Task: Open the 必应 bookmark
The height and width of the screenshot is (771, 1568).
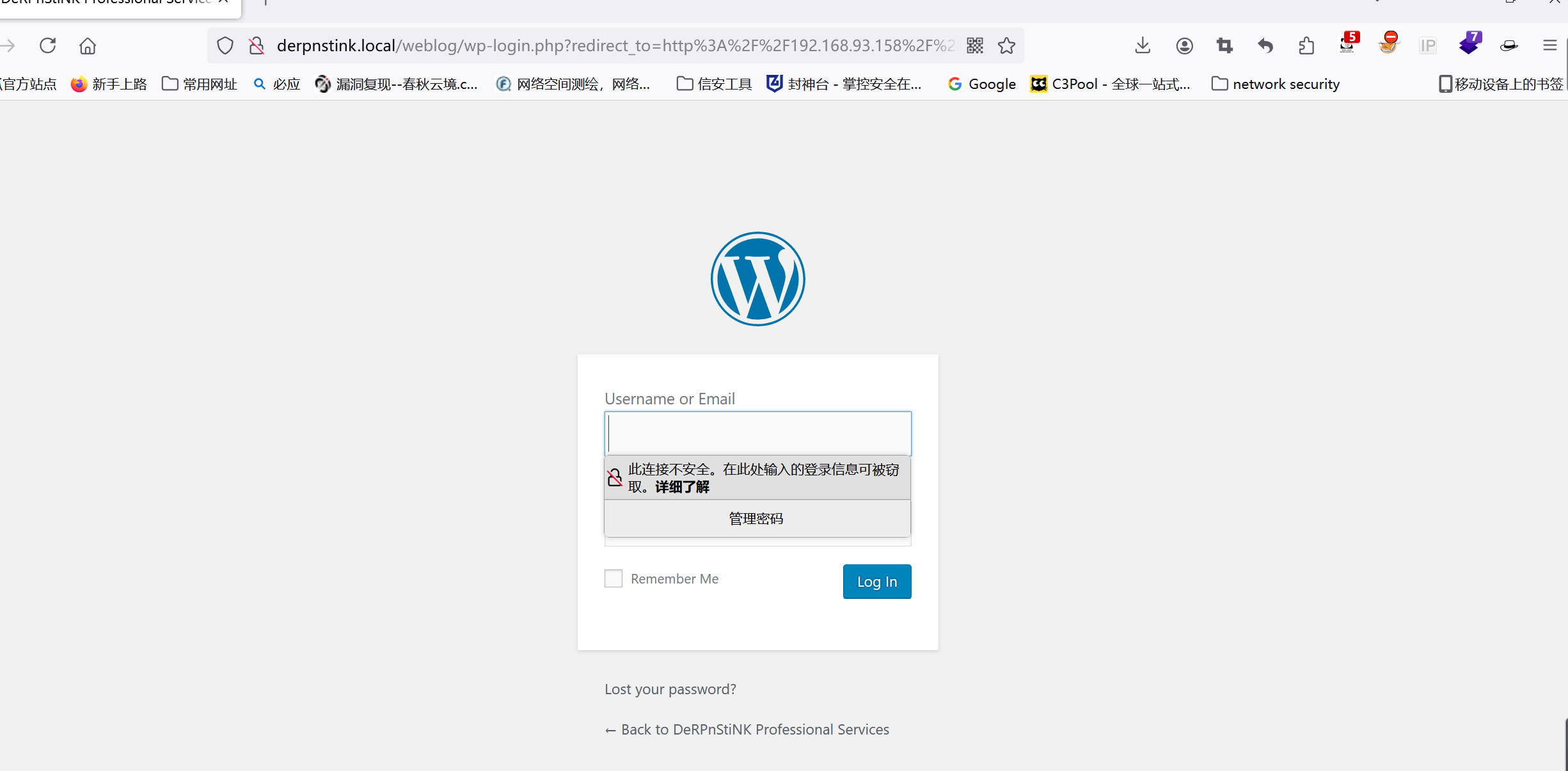Action: tap(277, 84)
